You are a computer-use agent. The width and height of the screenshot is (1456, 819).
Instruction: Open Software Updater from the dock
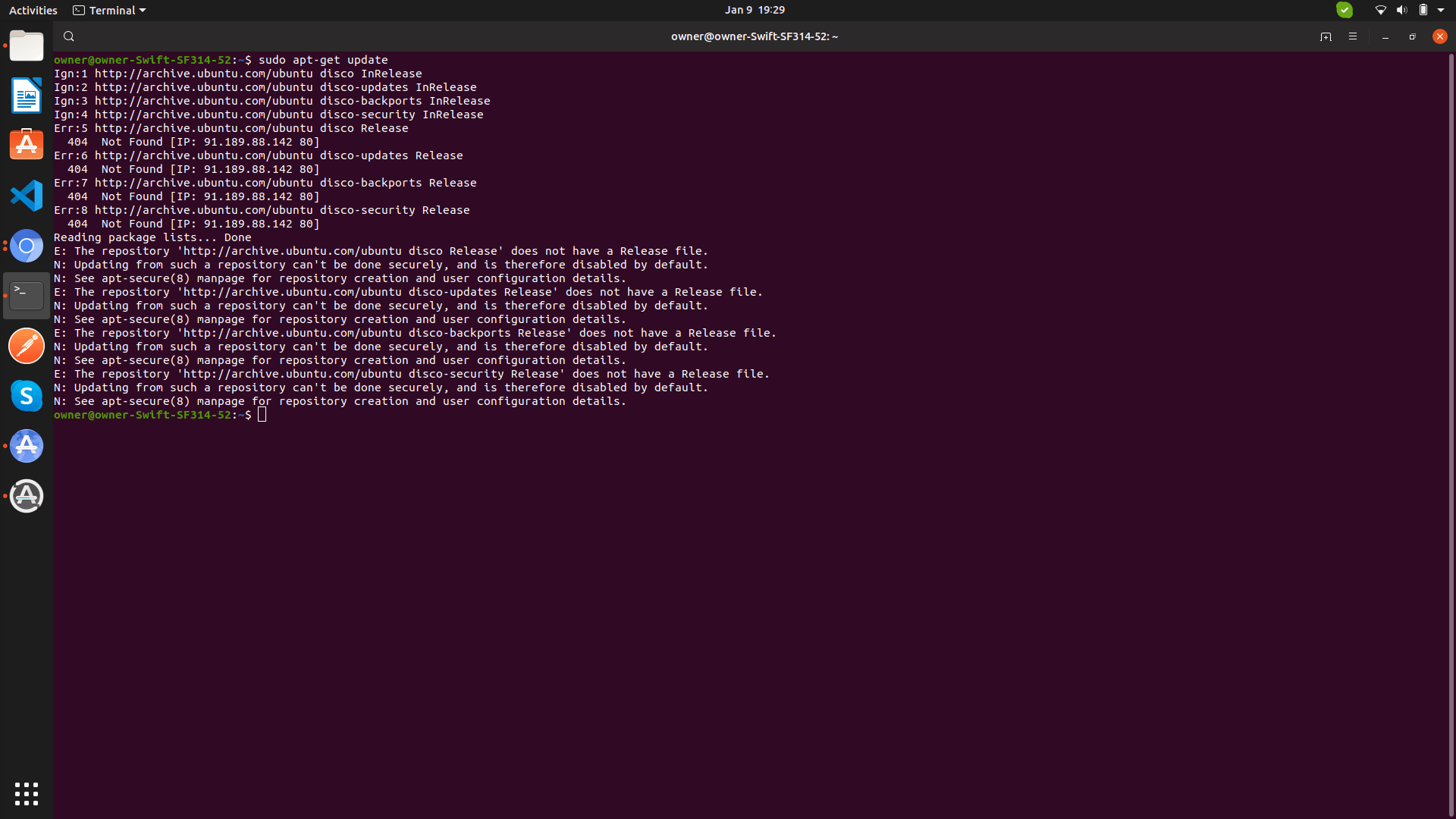pos(27,496)
